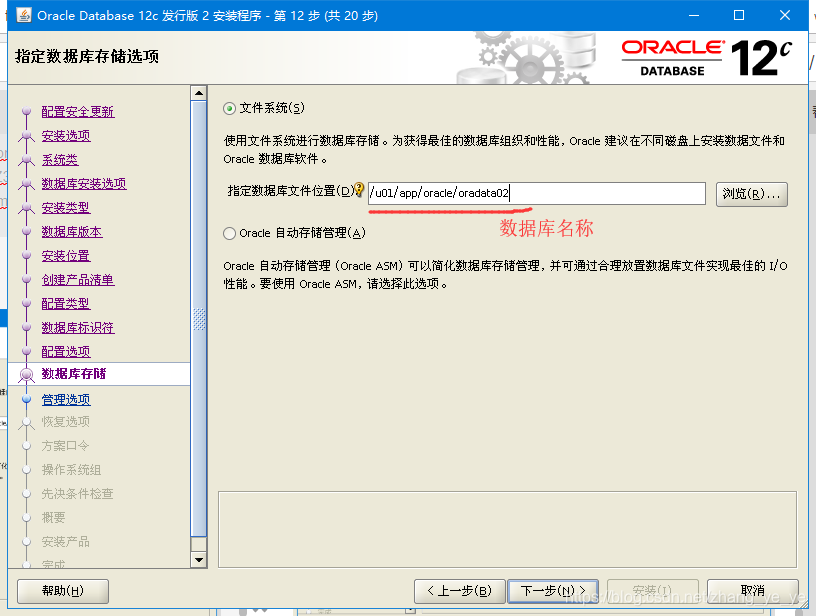This screenshot has height=616, width=816.
Task: Click the database file location input field
Action: point(537,194)
